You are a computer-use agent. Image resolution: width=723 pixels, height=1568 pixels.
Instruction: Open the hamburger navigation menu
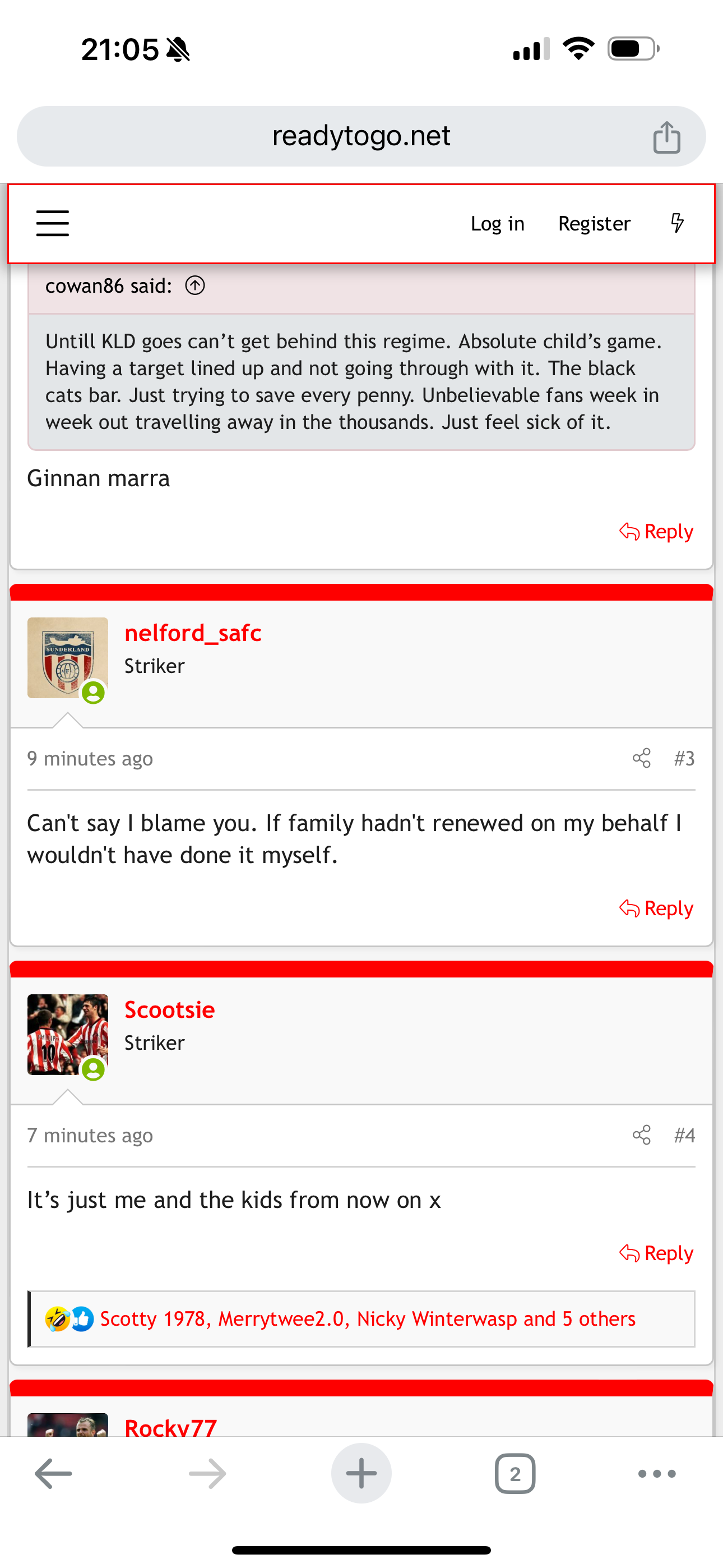(x=52, y=223)
